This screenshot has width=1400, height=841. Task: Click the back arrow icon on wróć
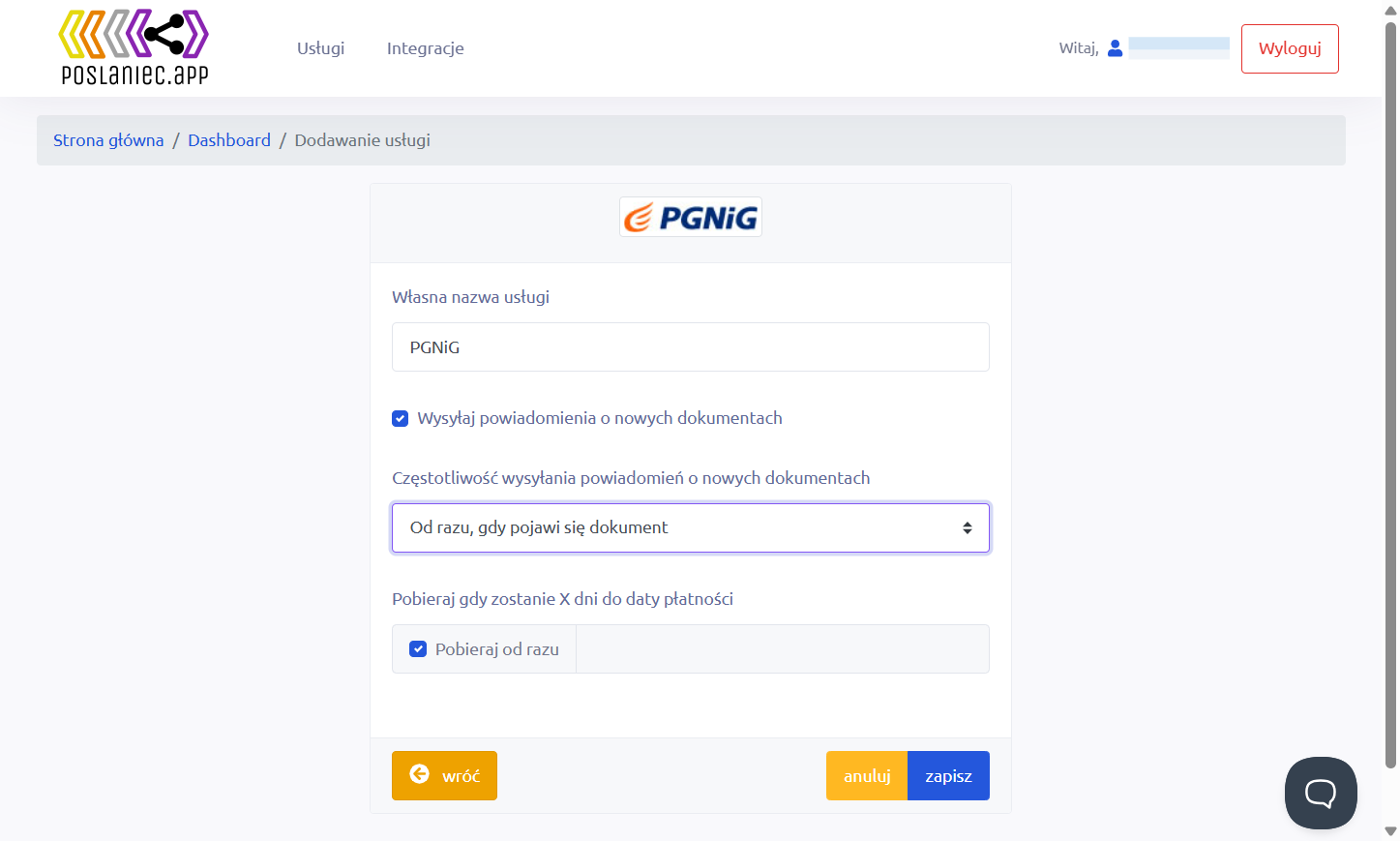pyautogui.click(x=419, y=774)
